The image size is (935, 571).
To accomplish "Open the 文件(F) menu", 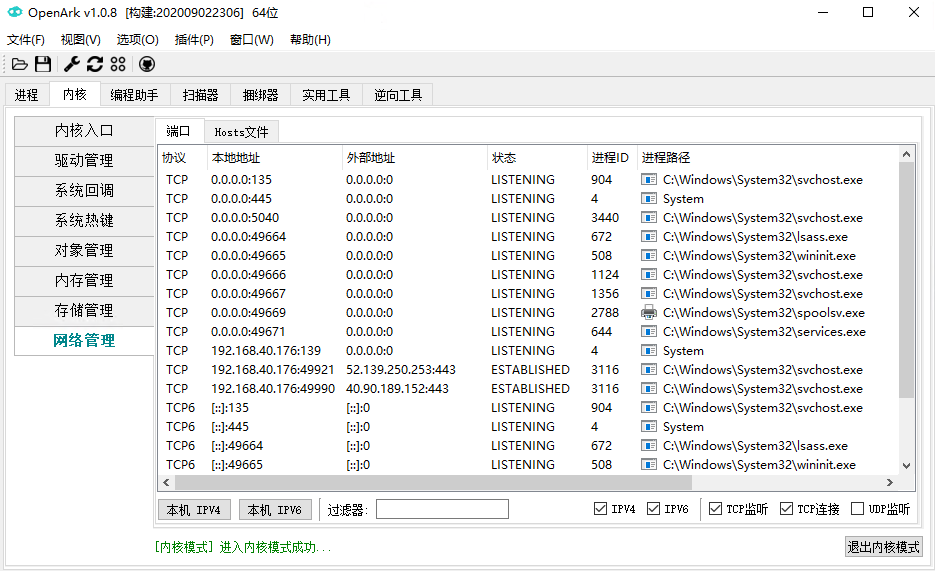I will click(26, 39).
